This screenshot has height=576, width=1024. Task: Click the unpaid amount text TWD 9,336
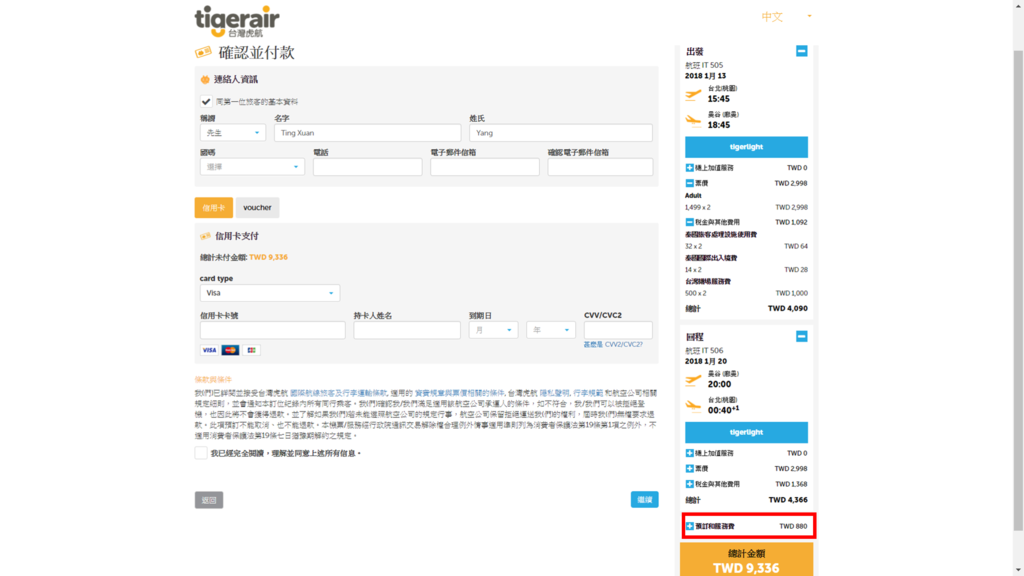[268, 257]
